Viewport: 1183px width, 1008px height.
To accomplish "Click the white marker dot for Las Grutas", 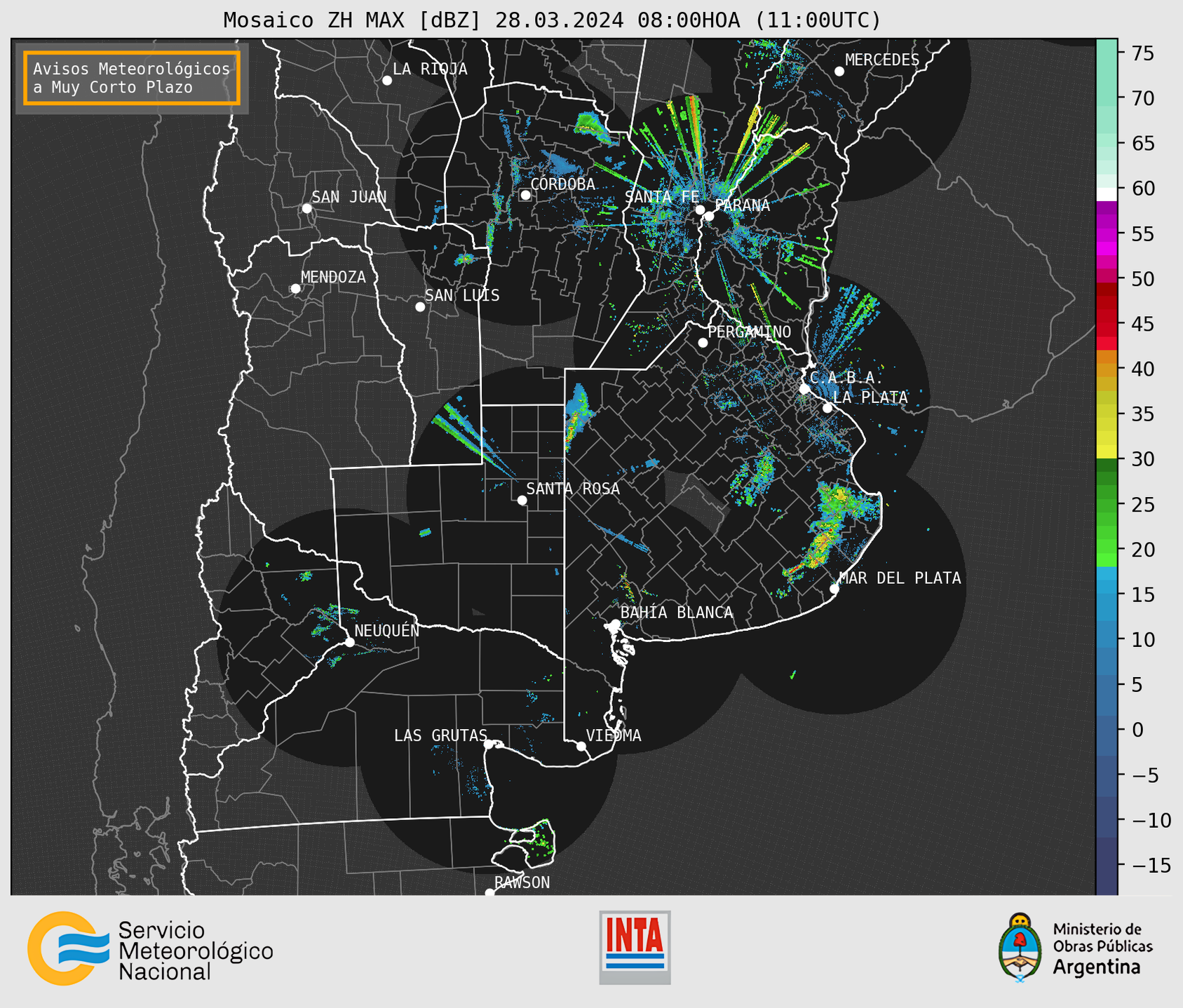I will [x=489, y=744].
